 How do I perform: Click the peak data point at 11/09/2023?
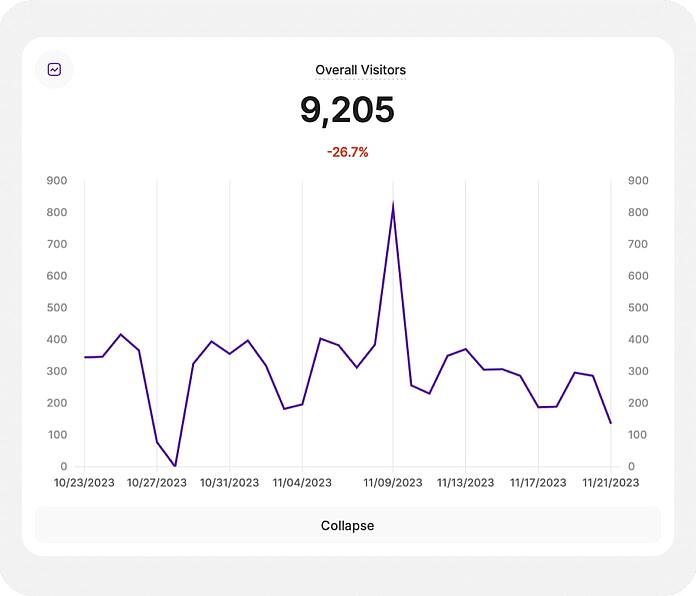tap(393, 203)
